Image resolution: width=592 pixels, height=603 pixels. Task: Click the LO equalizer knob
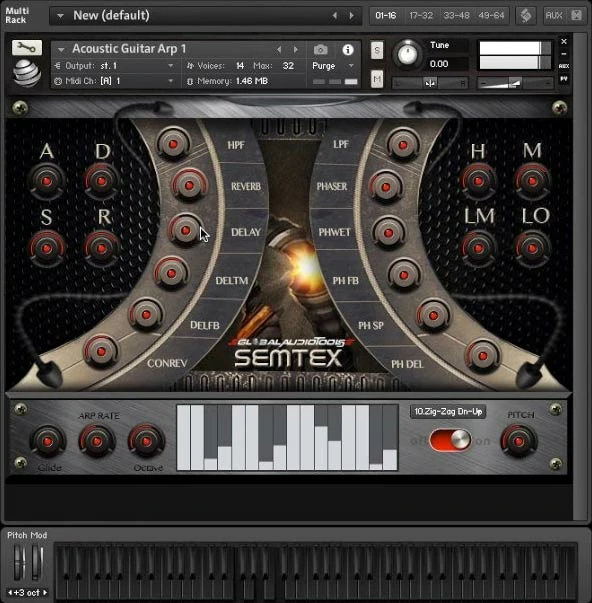(532, 248)
